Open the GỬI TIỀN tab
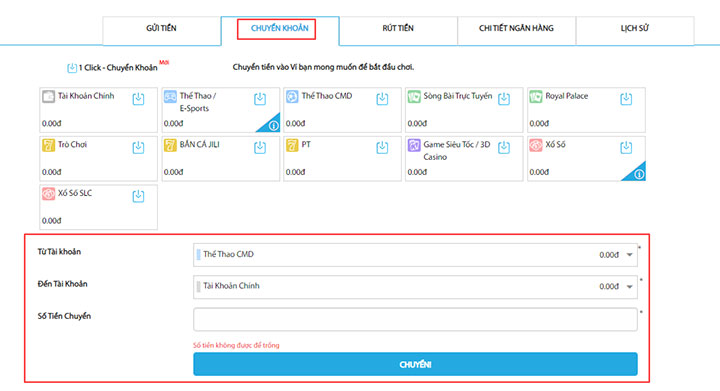 [161, 30]
